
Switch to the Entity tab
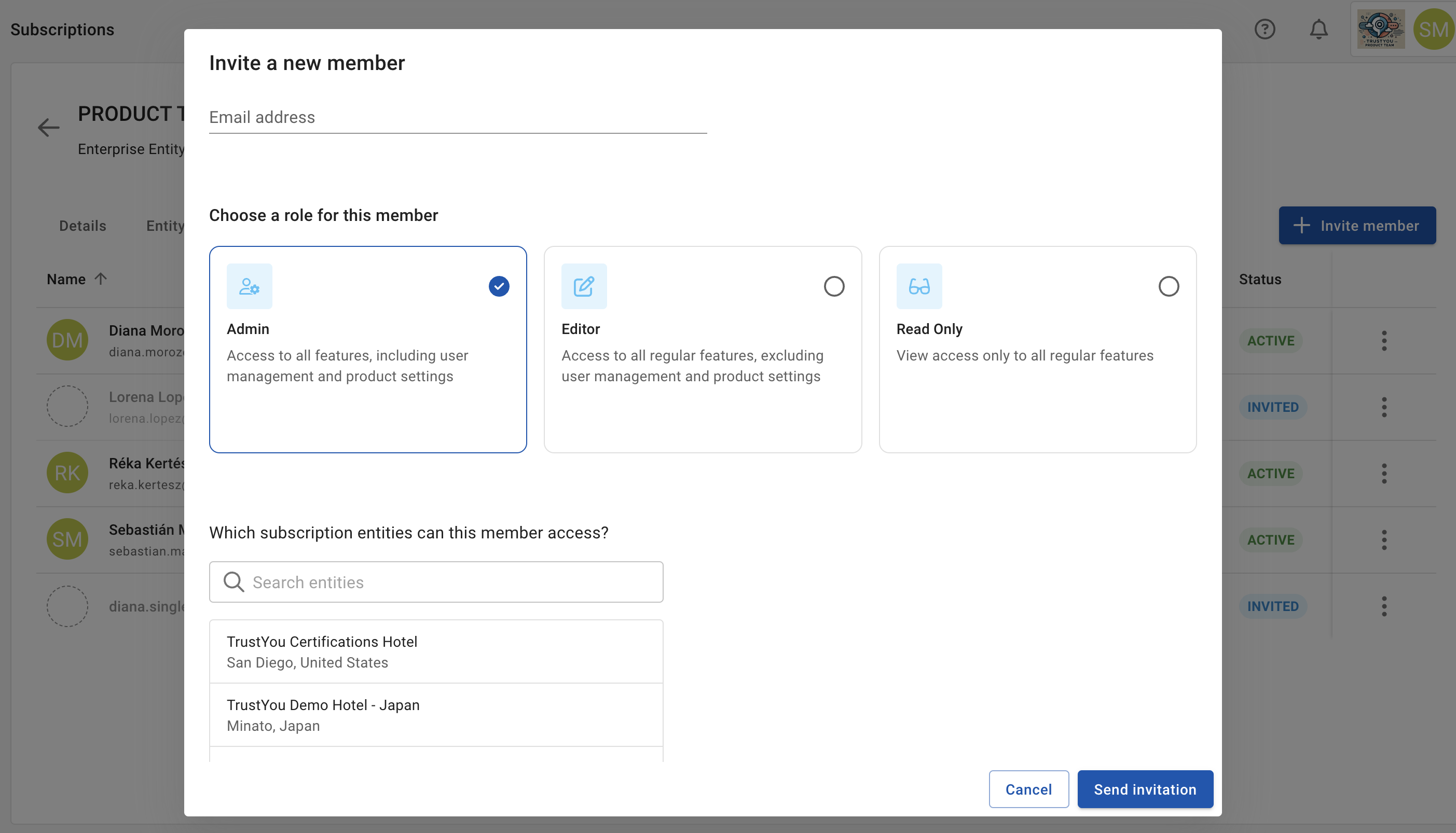pyautogui.click(x=166, y=226)
